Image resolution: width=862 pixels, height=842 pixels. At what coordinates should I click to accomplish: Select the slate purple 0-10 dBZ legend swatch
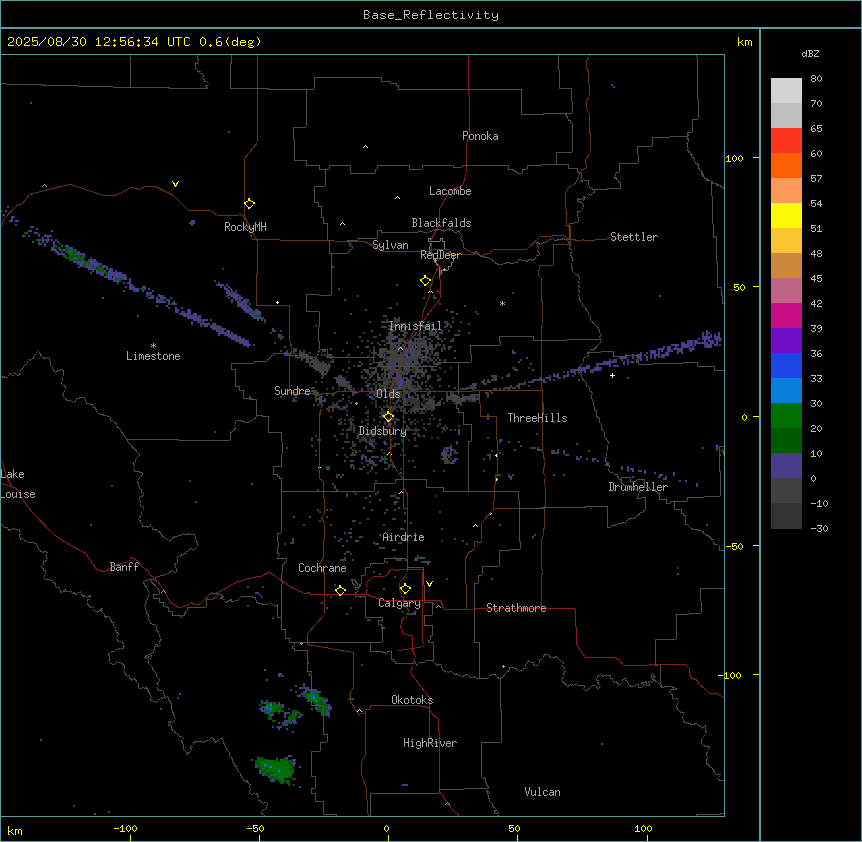(x=786, y=466)
